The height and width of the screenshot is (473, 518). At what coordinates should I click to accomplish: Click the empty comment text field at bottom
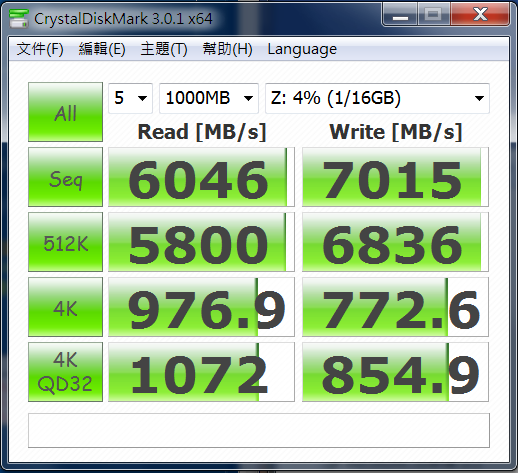click(259, 431)
